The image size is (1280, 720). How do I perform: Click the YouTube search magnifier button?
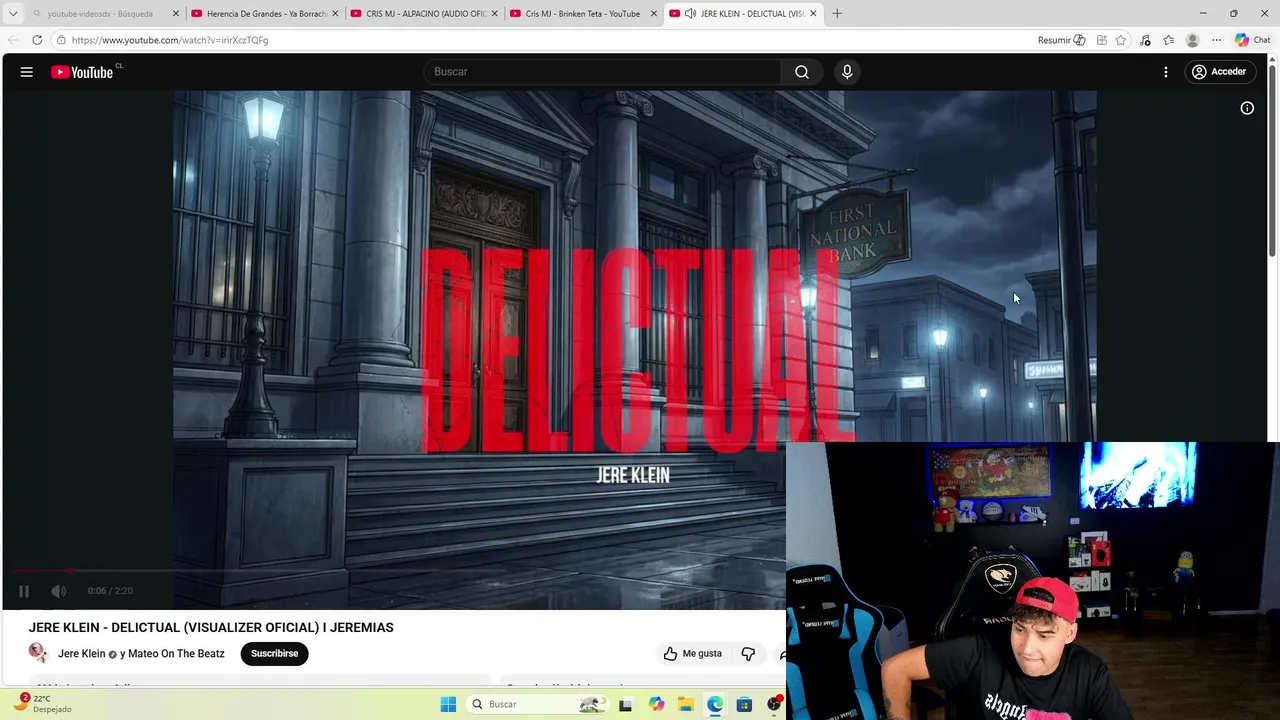click(802, 72)
